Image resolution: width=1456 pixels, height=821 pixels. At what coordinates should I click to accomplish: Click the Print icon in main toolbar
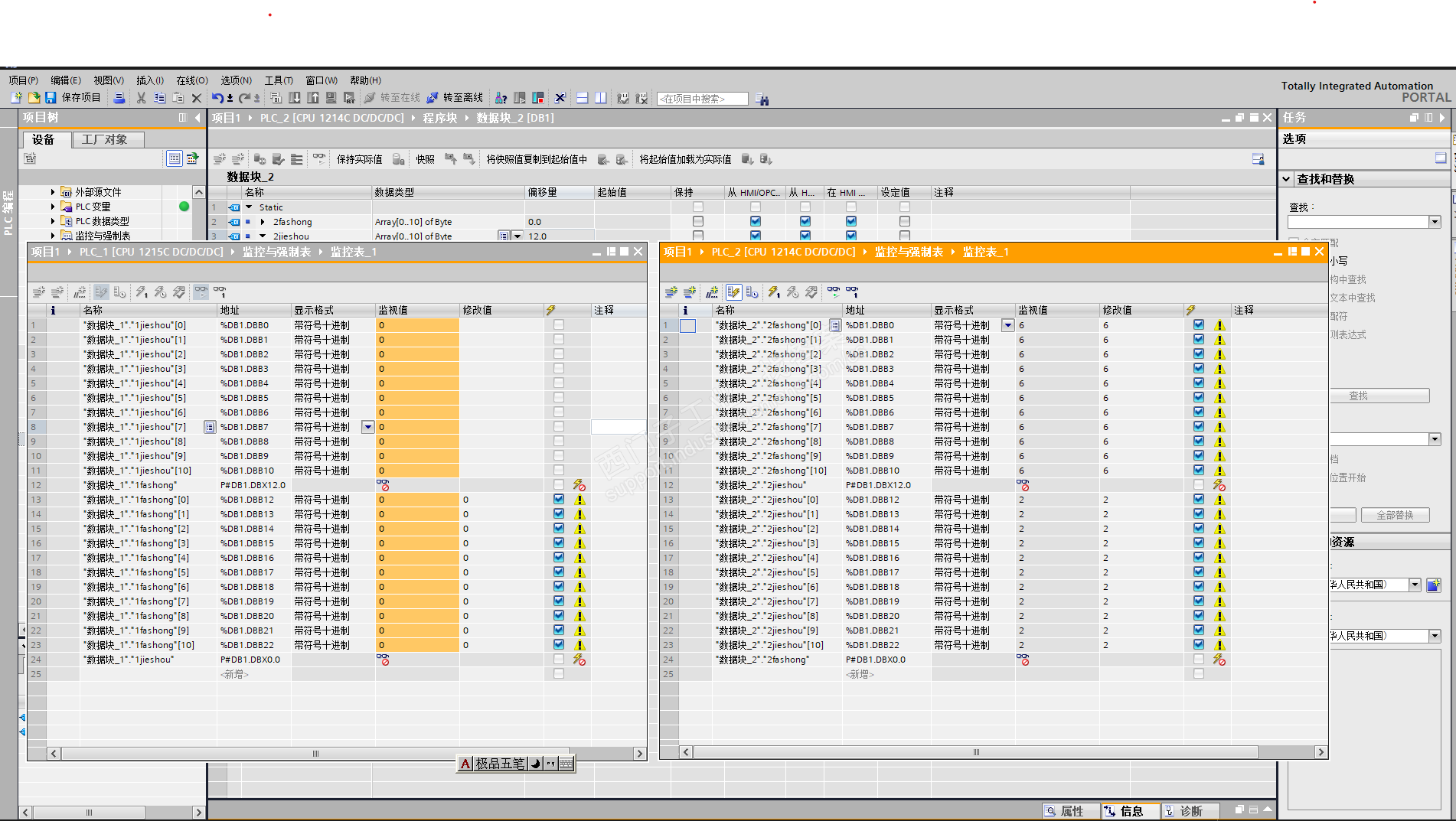(119, 98)
